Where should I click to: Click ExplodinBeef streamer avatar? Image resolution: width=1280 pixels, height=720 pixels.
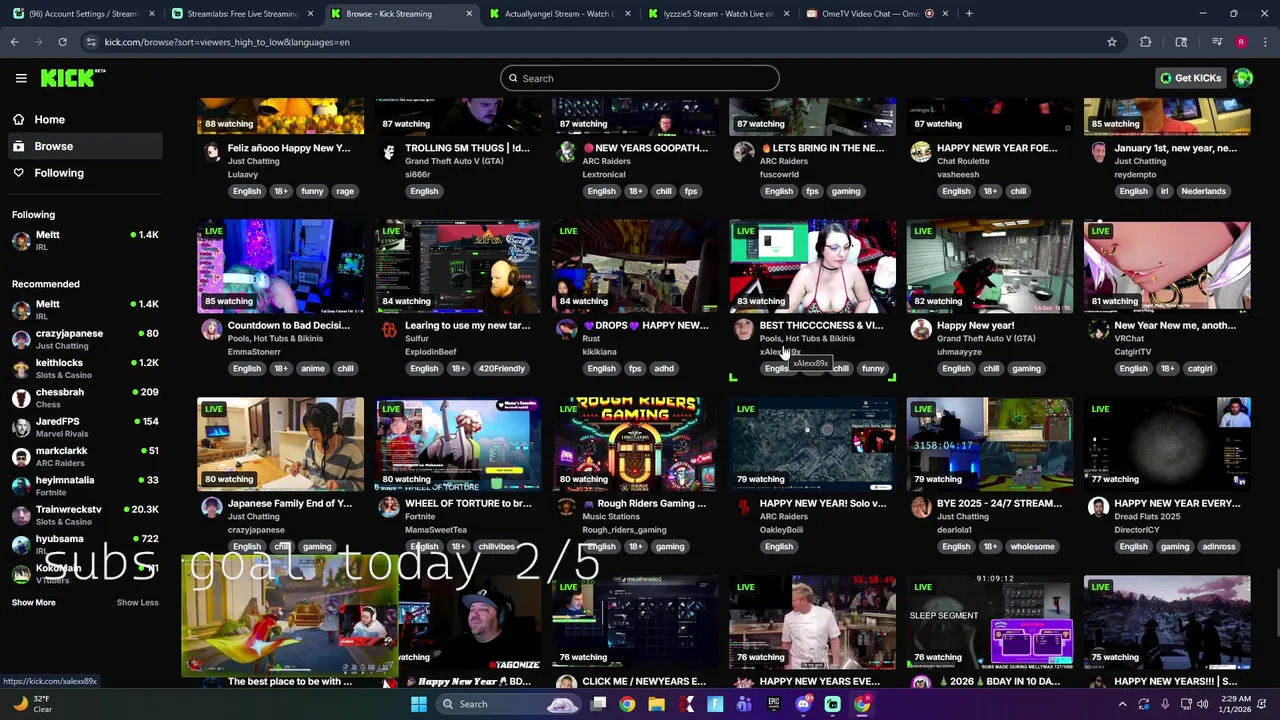click(389, 330)
